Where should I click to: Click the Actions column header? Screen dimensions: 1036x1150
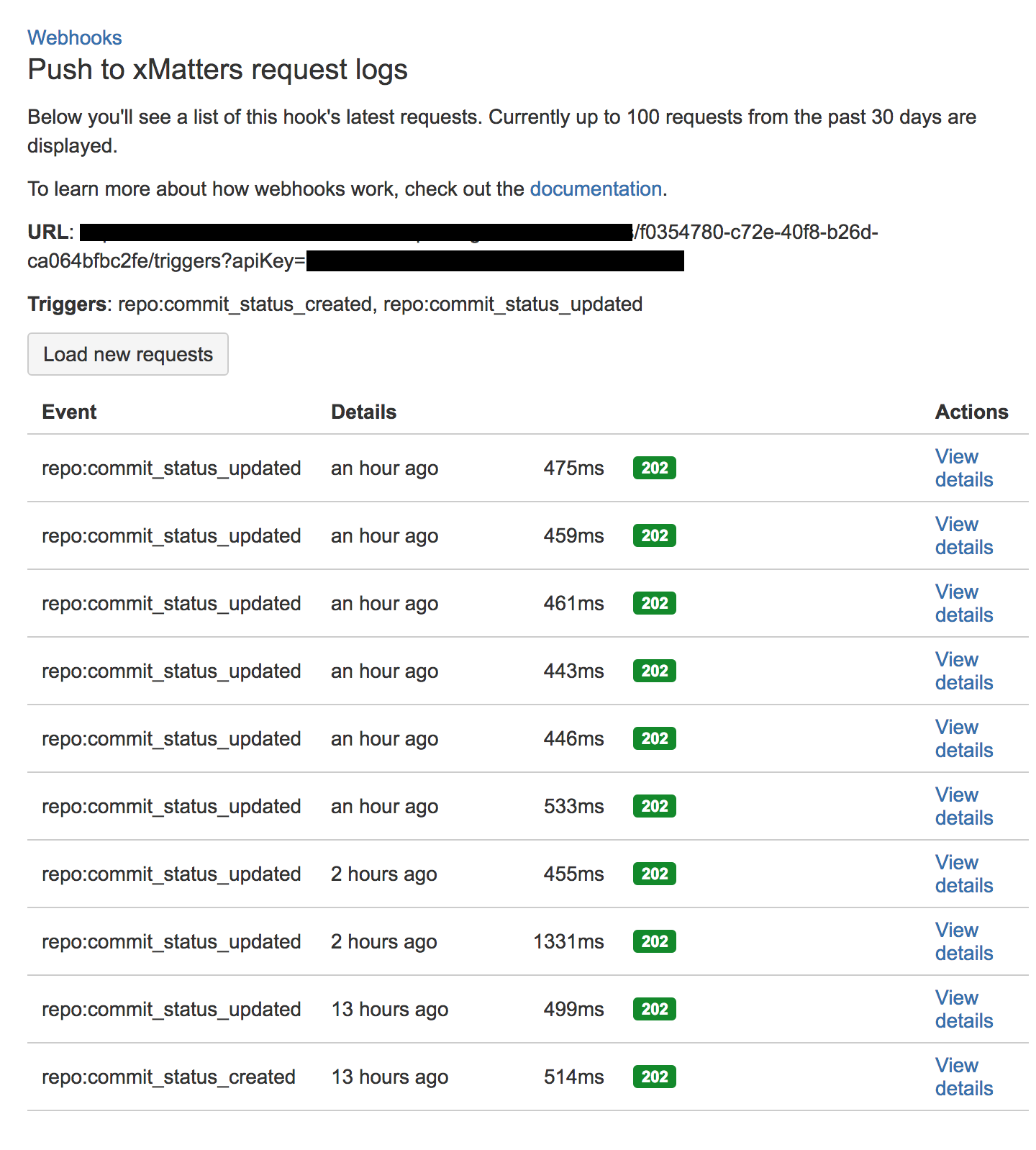click(972, 412)
